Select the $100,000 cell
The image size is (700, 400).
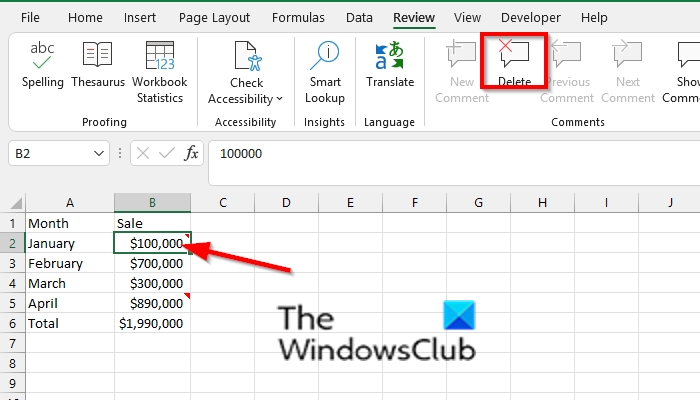153,243
